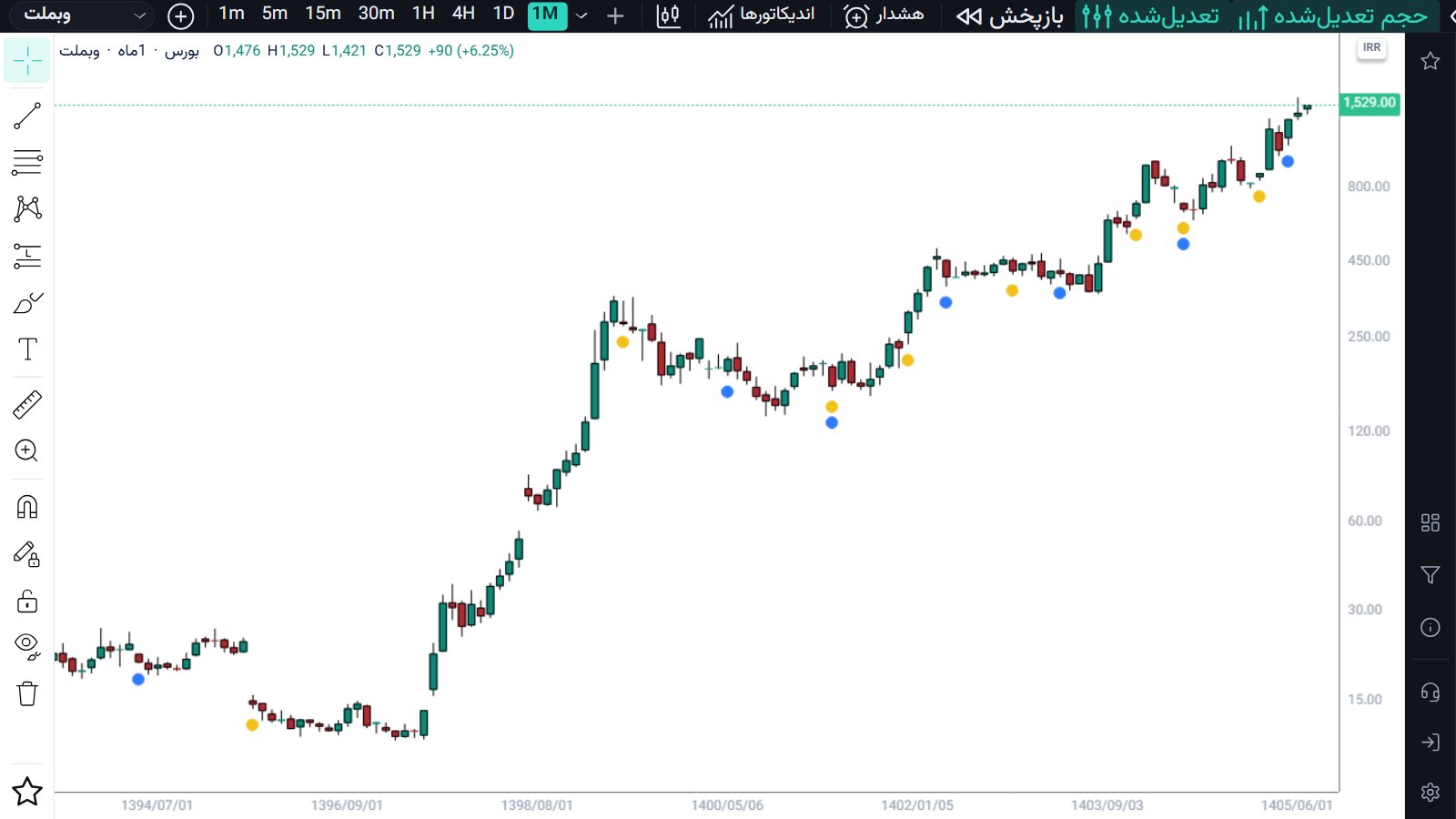Toggle magnet mode snapping
1456x819 pixels.
pyautogui.click(x=27, y=507)
